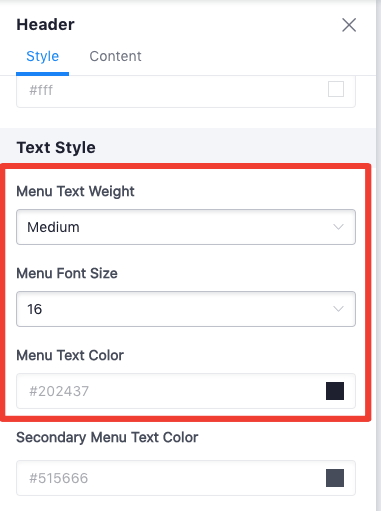
Task: Close the Header settings panel
Action: (x=349, y=25)
